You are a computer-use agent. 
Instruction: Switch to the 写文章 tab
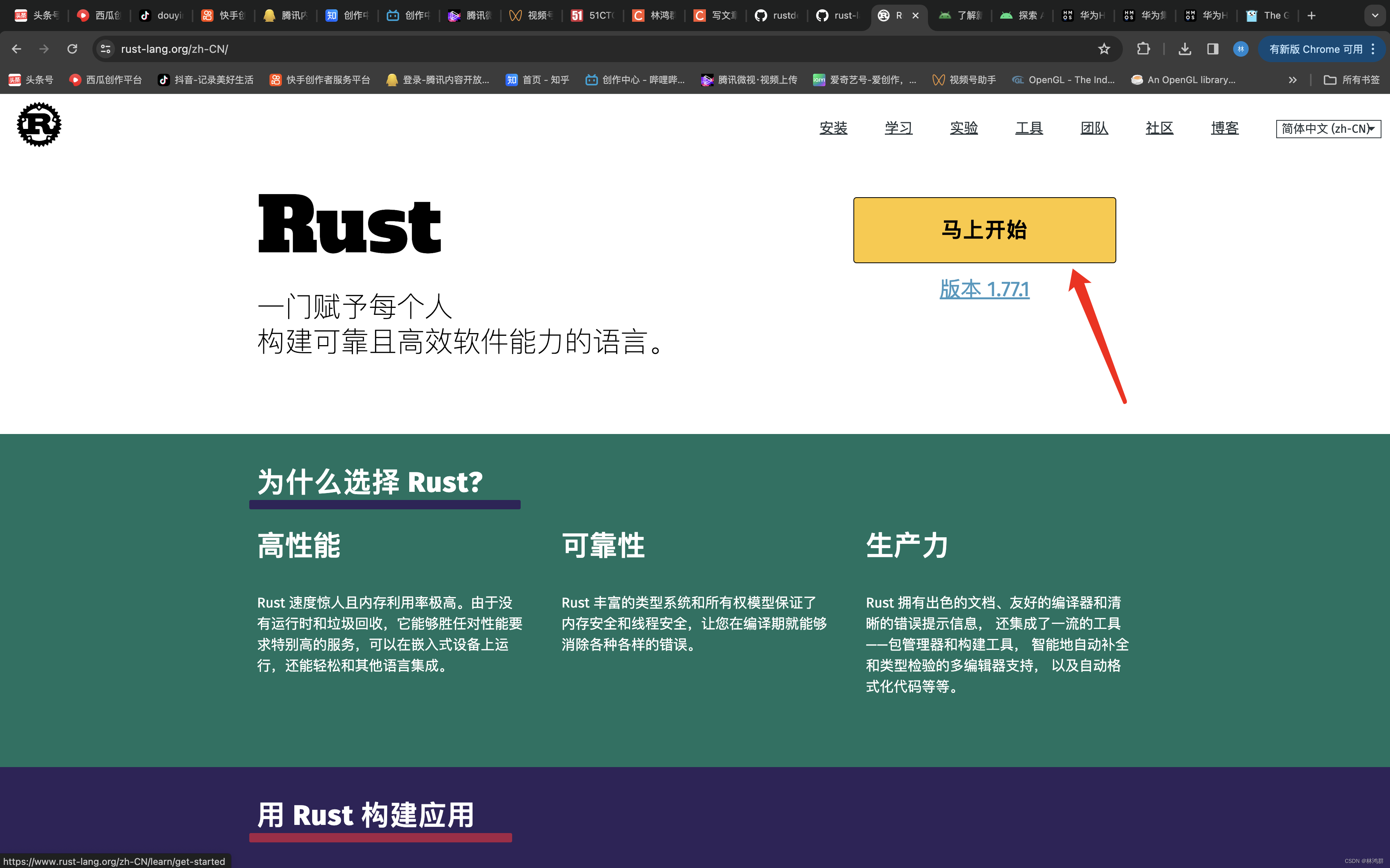coord(715,16)
